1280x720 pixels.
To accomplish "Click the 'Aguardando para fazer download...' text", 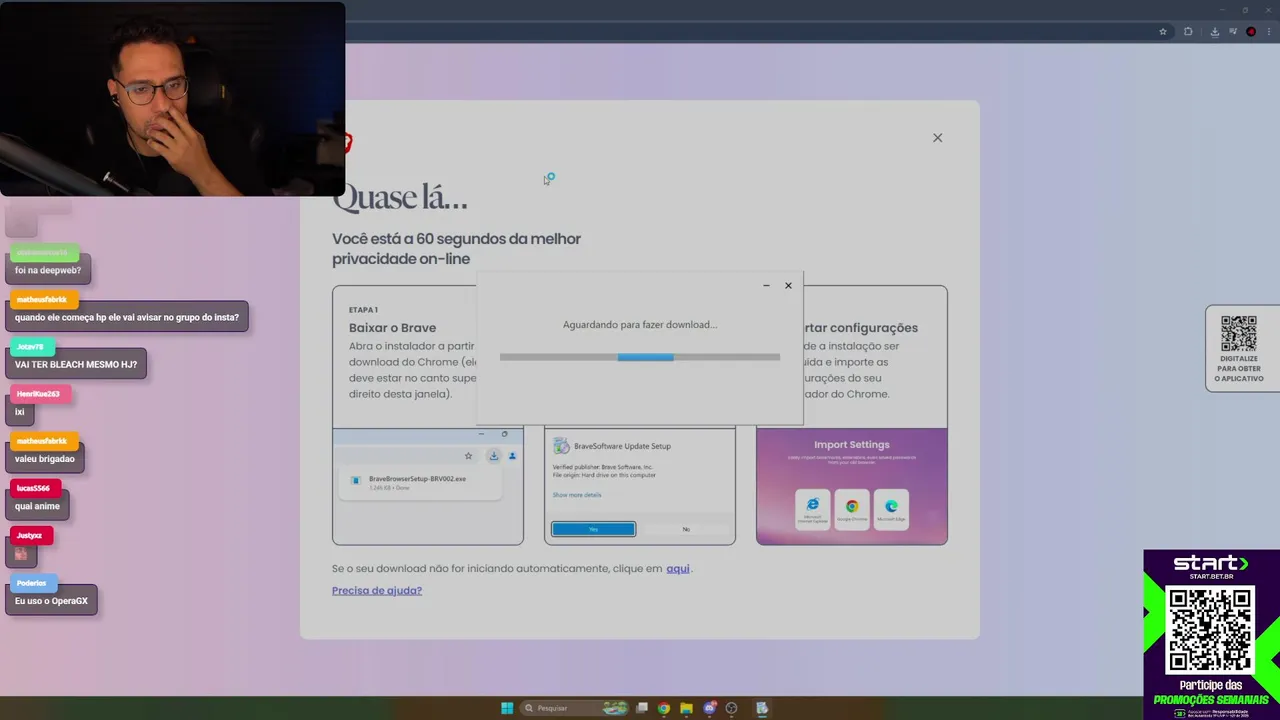I will pyautogui.click(x=640, y=325).
